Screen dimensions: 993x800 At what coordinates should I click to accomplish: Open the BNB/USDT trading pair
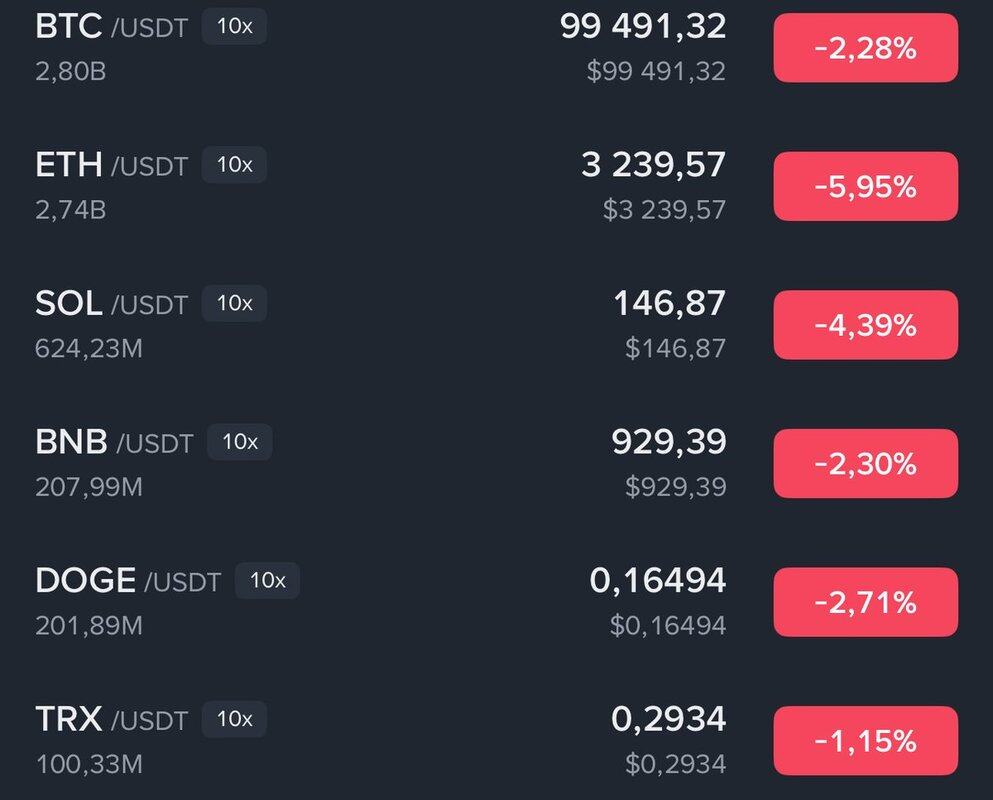114,442
